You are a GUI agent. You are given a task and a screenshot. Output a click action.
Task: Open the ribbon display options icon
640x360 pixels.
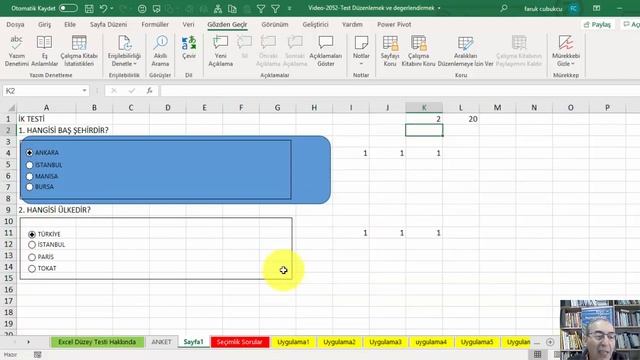(596, 8)
